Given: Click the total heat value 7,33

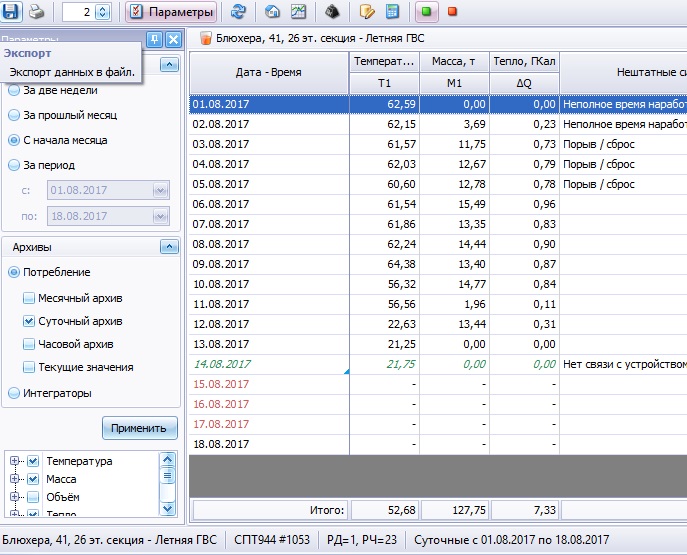Looking at the screenshot, I should coord(524,510).
